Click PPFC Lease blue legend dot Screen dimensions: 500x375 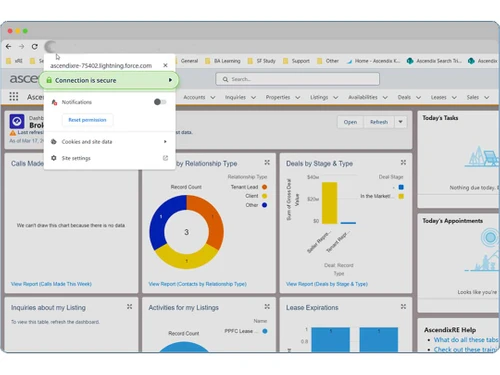pyautogui.click(x=265, y=331)
